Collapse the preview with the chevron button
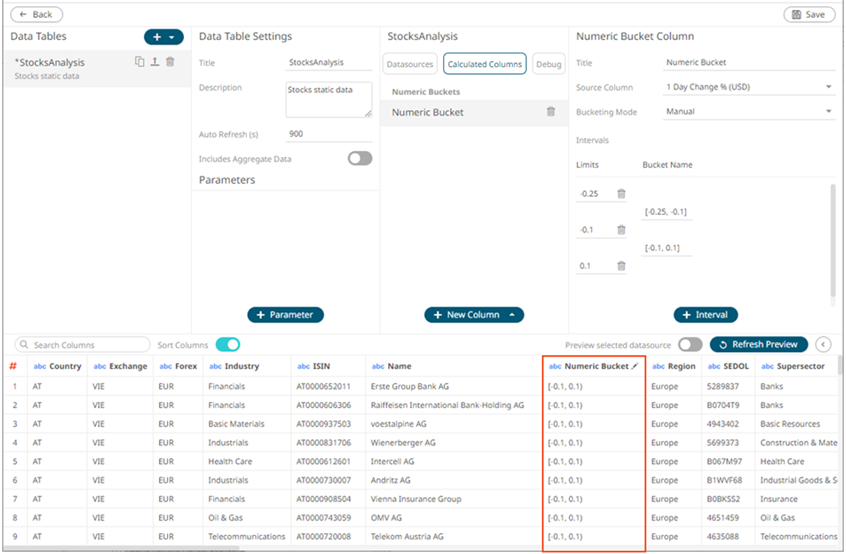 (x=824, y=344)
